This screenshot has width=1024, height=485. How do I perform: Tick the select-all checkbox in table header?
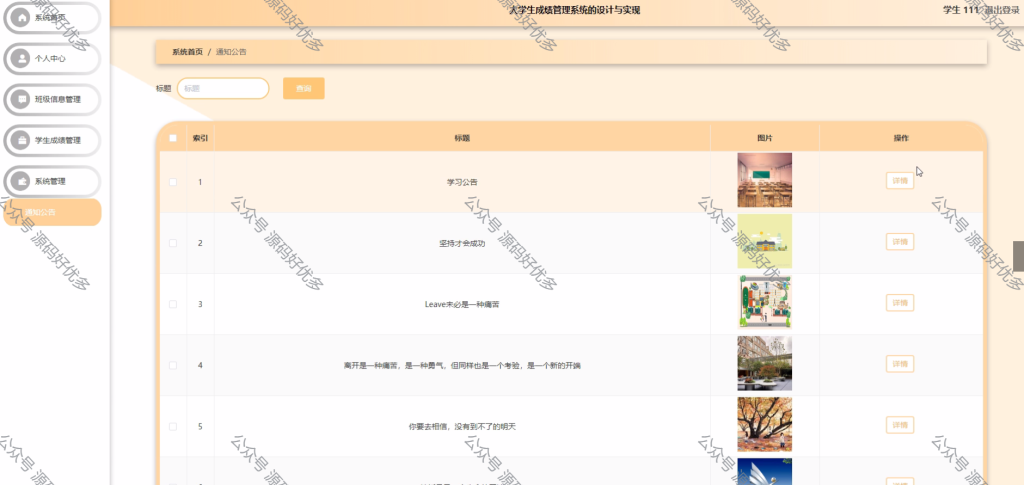click(x=173, y=138)
